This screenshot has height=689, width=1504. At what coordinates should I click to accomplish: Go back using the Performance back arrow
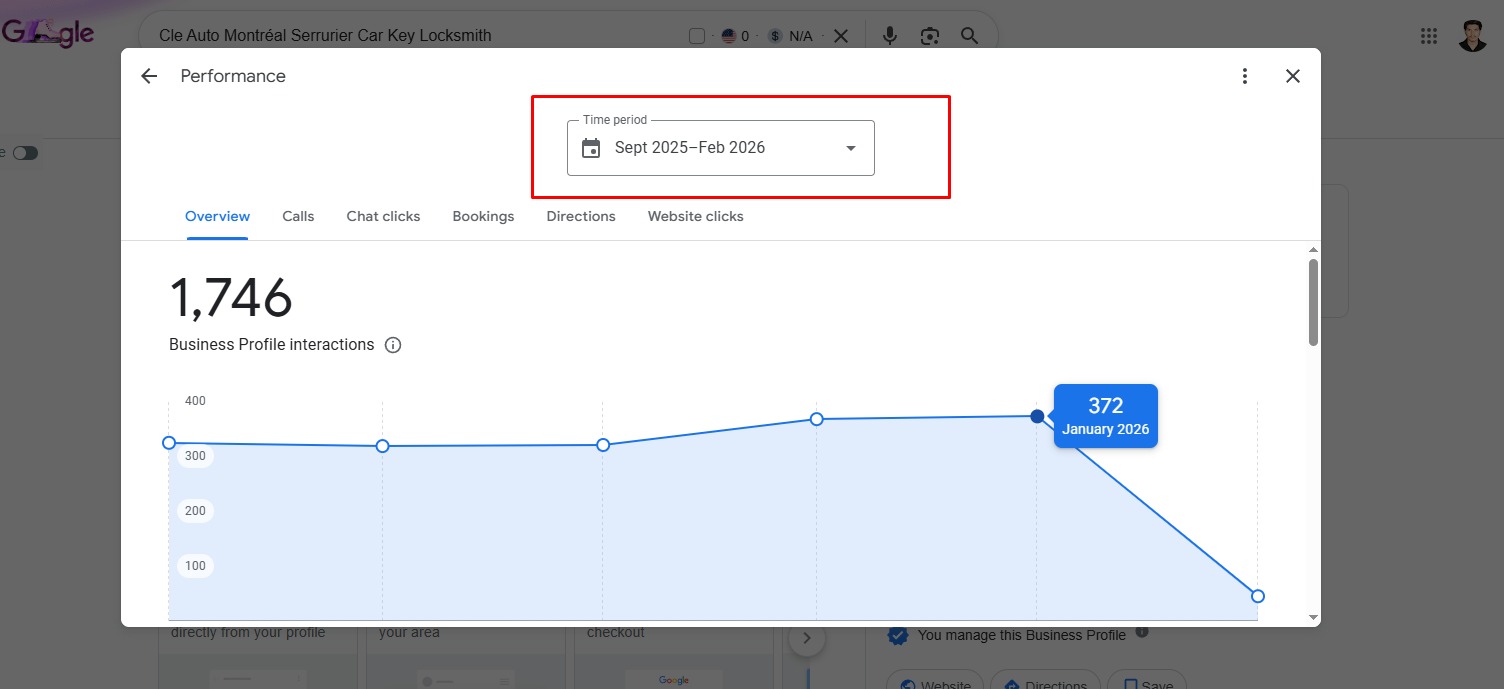tap(149, 76)
